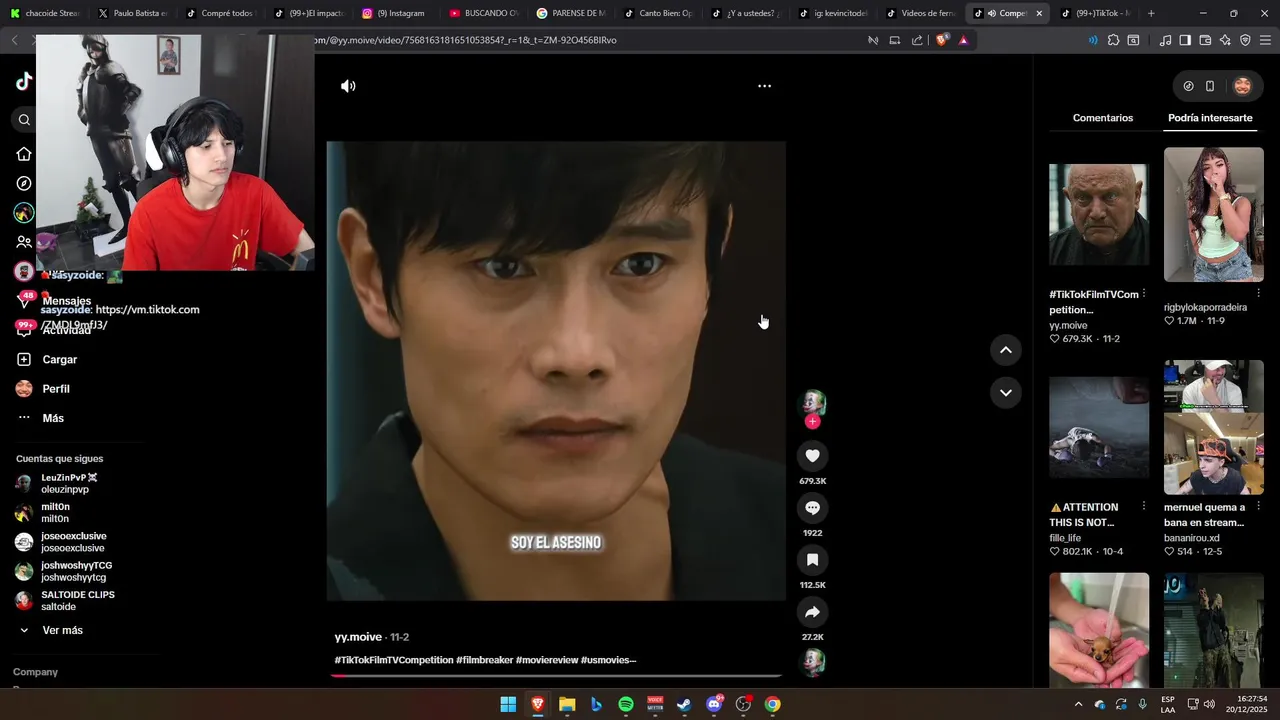Open the joseoexclusive followed account
Screen dimensions: 1280x720
click(x=61, y=542)
